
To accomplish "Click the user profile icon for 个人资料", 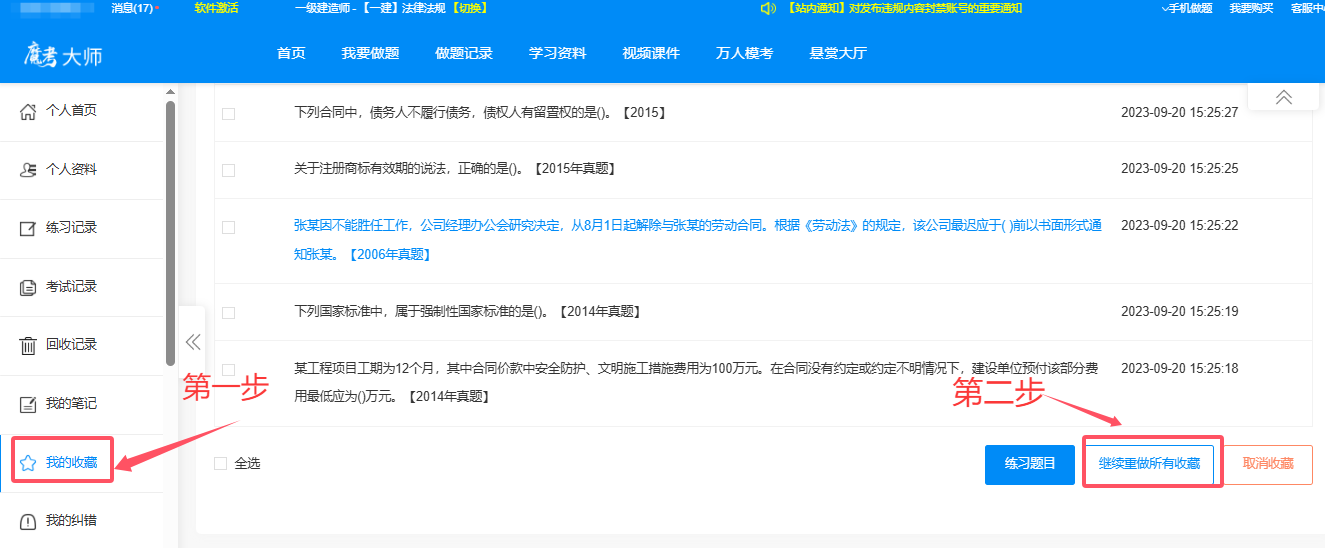I will [x=28, y=170].
